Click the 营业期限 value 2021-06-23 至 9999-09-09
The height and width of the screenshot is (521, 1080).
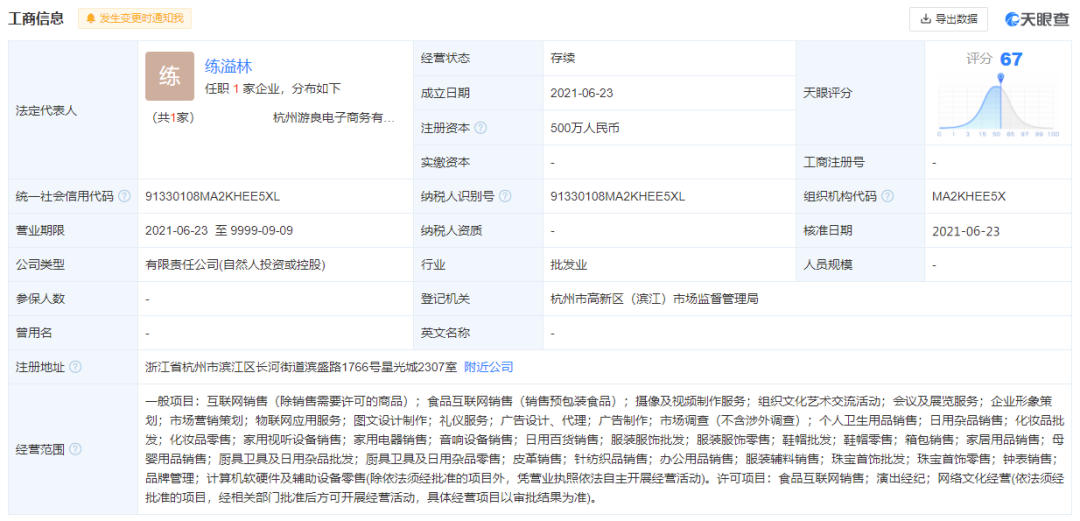[x=219, y=231]
